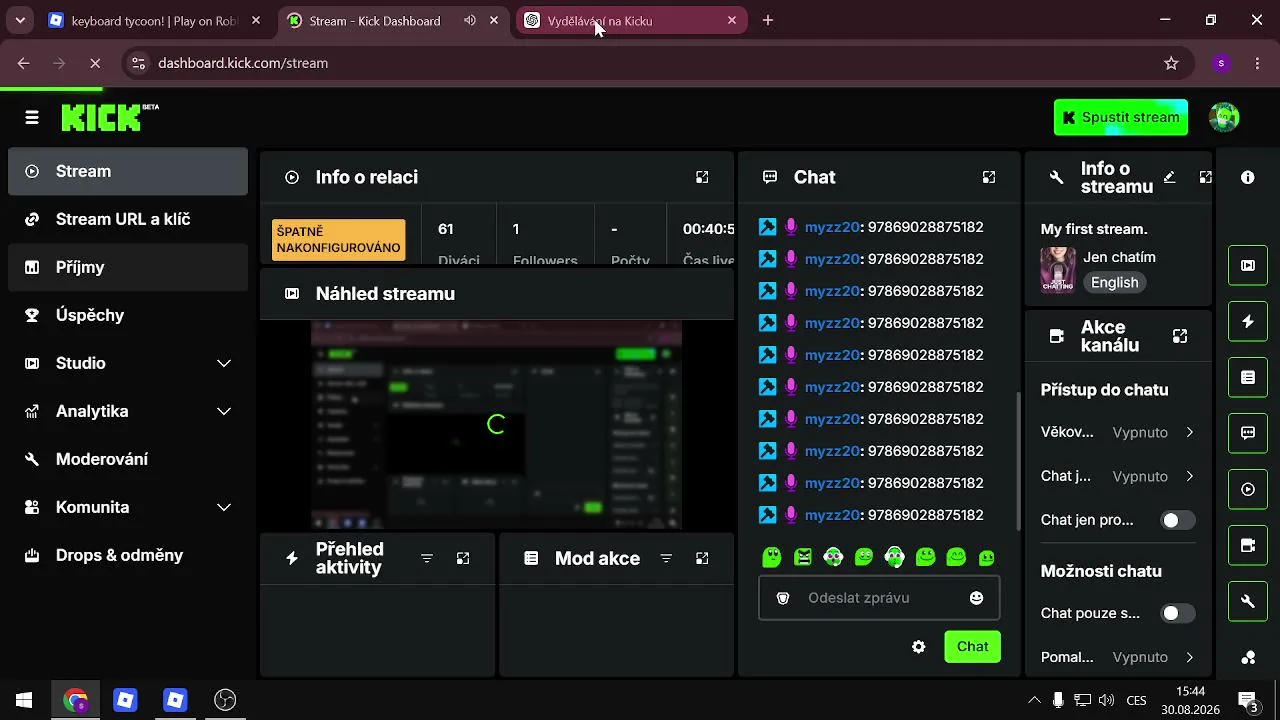The width and height of the screenshot is (1280, 720).
Task: Open Moderování in the sidebar
Action: (128, 459)
